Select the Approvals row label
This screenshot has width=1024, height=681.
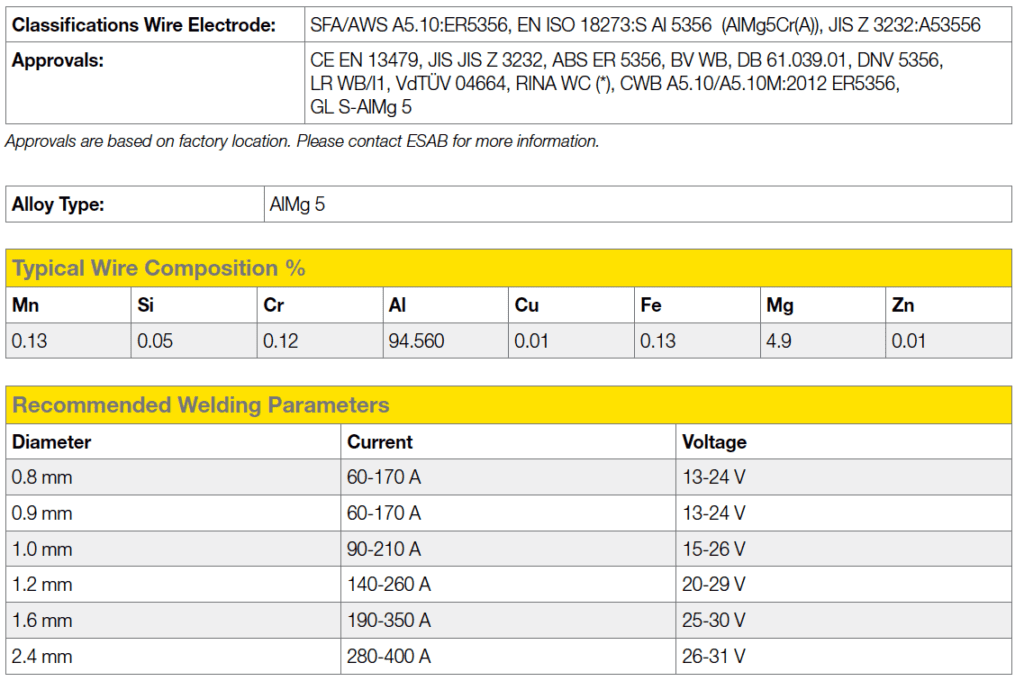point(56,60)
